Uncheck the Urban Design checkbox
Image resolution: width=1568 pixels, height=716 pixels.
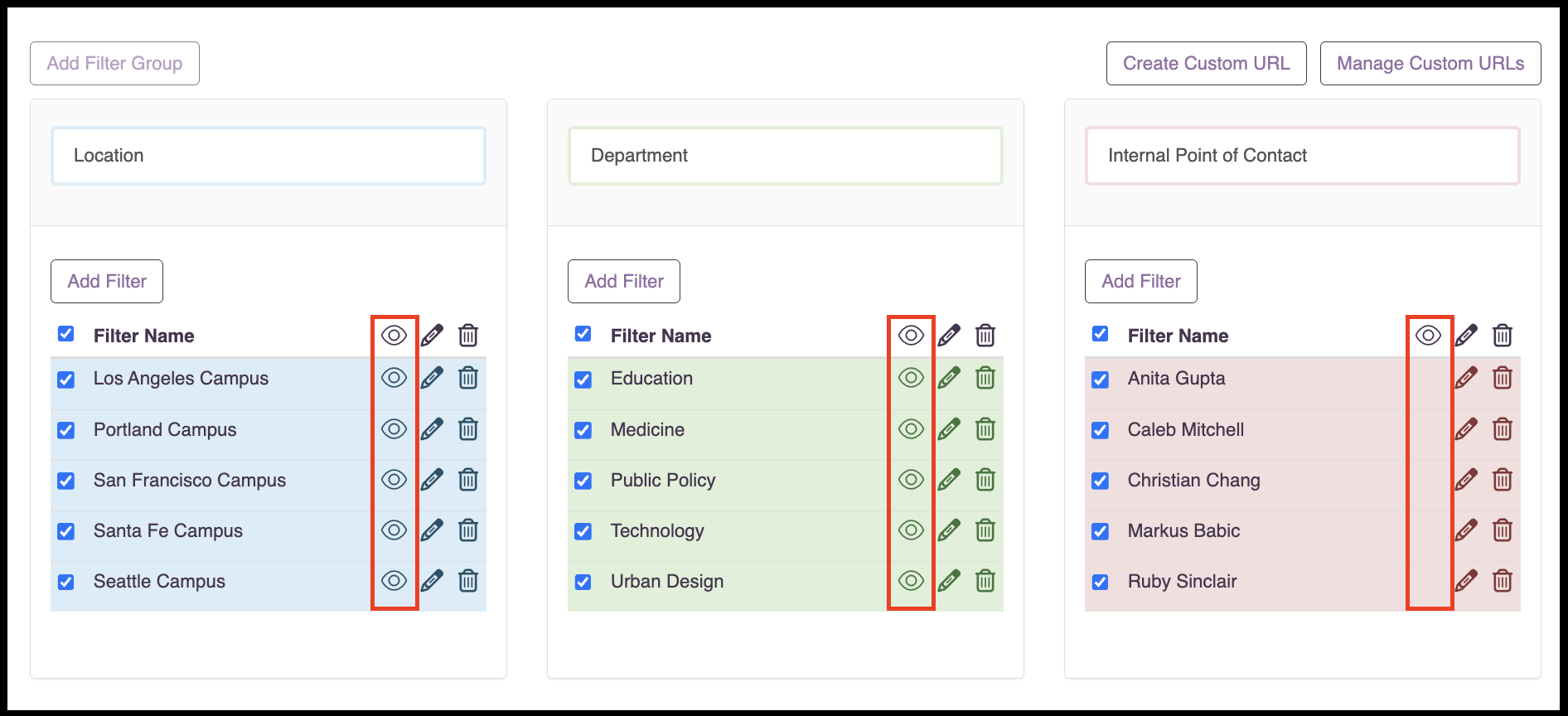(x=583, y=582)
